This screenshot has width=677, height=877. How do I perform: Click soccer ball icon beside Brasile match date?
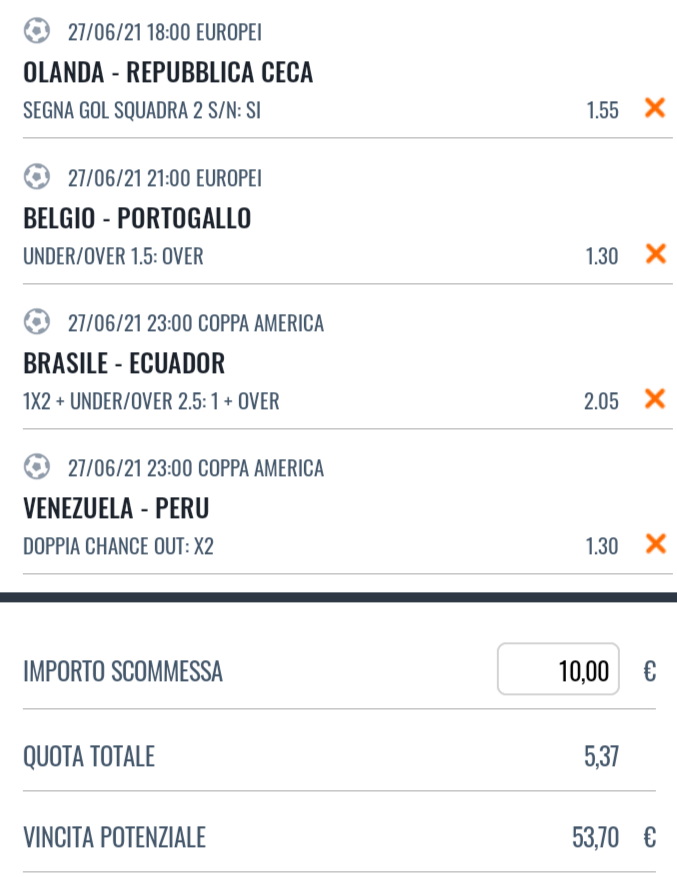click(x=37, y=322)
